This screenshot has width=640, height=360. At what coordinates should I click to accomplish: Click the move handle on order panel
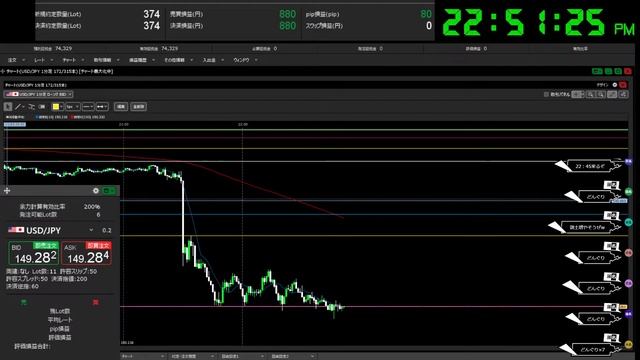click(7, 191)
